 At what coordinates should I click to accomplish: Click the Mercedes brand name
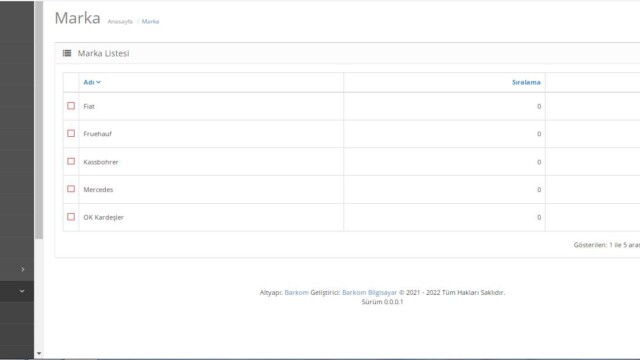coord(98,189)
